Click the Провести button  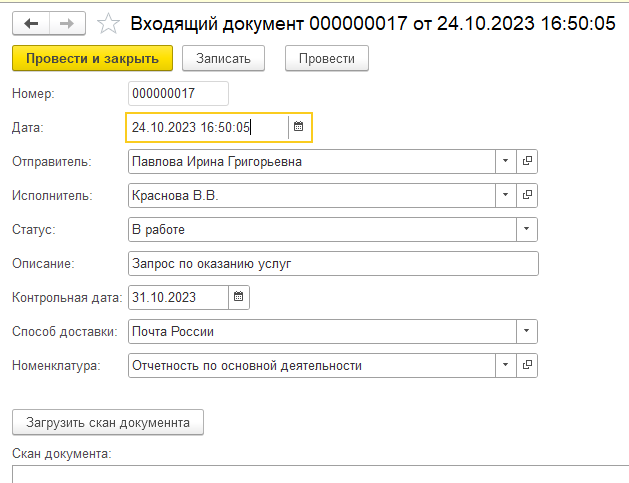coord(327,59)
